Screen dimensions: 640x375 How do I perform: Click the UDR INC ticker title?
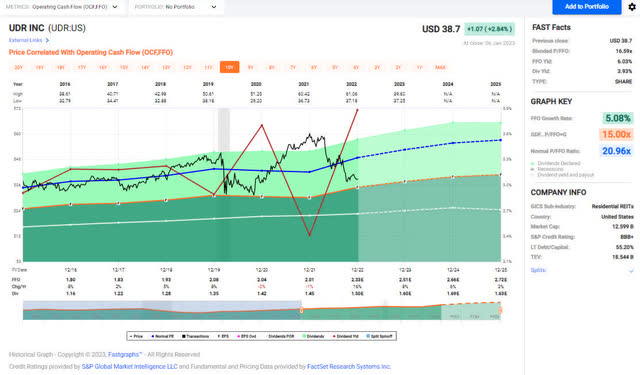point(47,28)
